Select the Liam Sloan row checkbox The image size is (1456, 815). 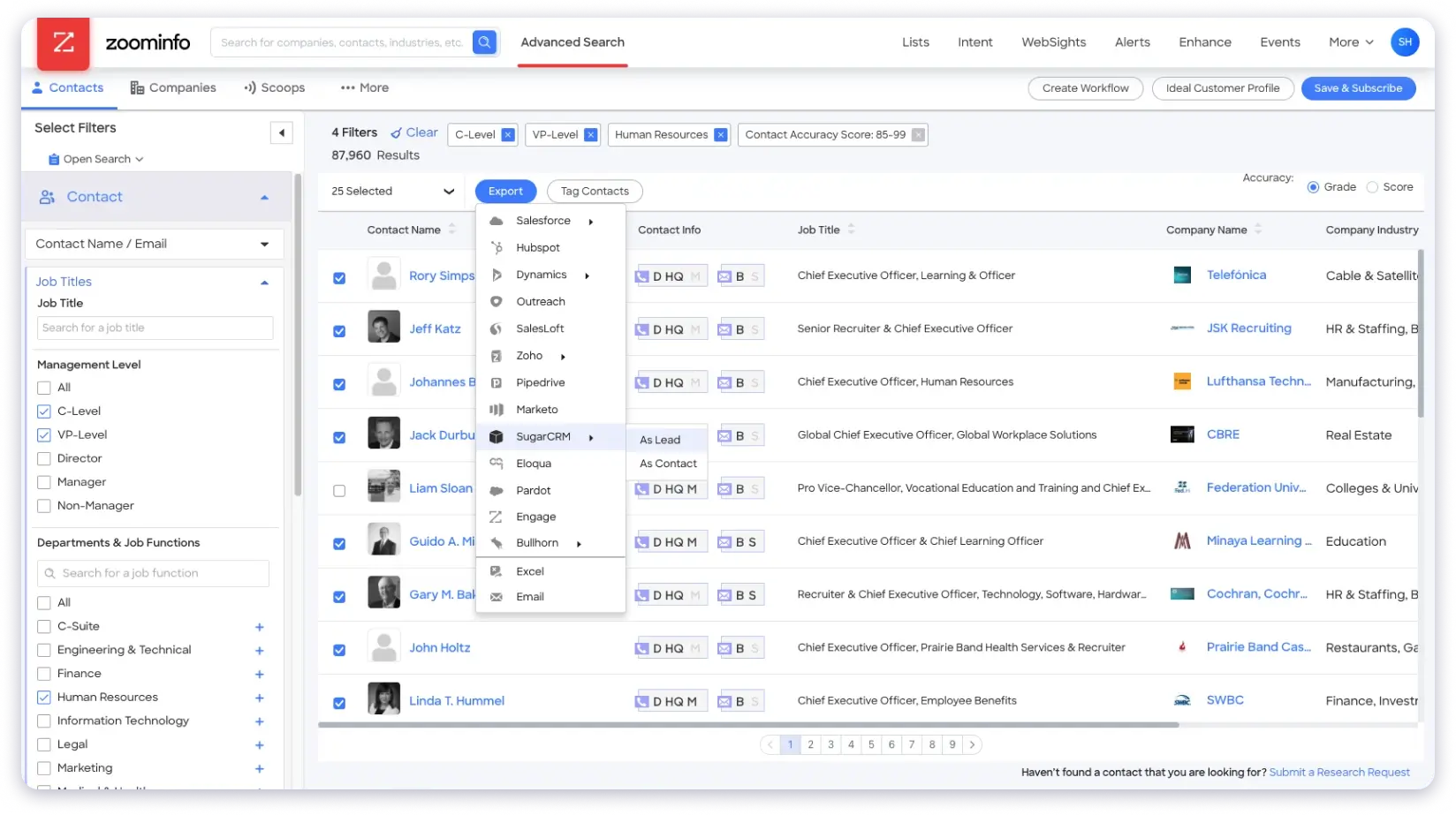coord(339,490)
